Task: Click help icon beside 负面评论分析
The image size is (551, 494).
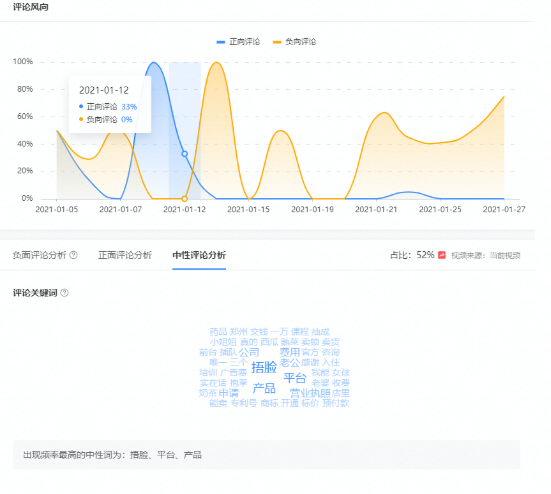Action: point(73,255)
